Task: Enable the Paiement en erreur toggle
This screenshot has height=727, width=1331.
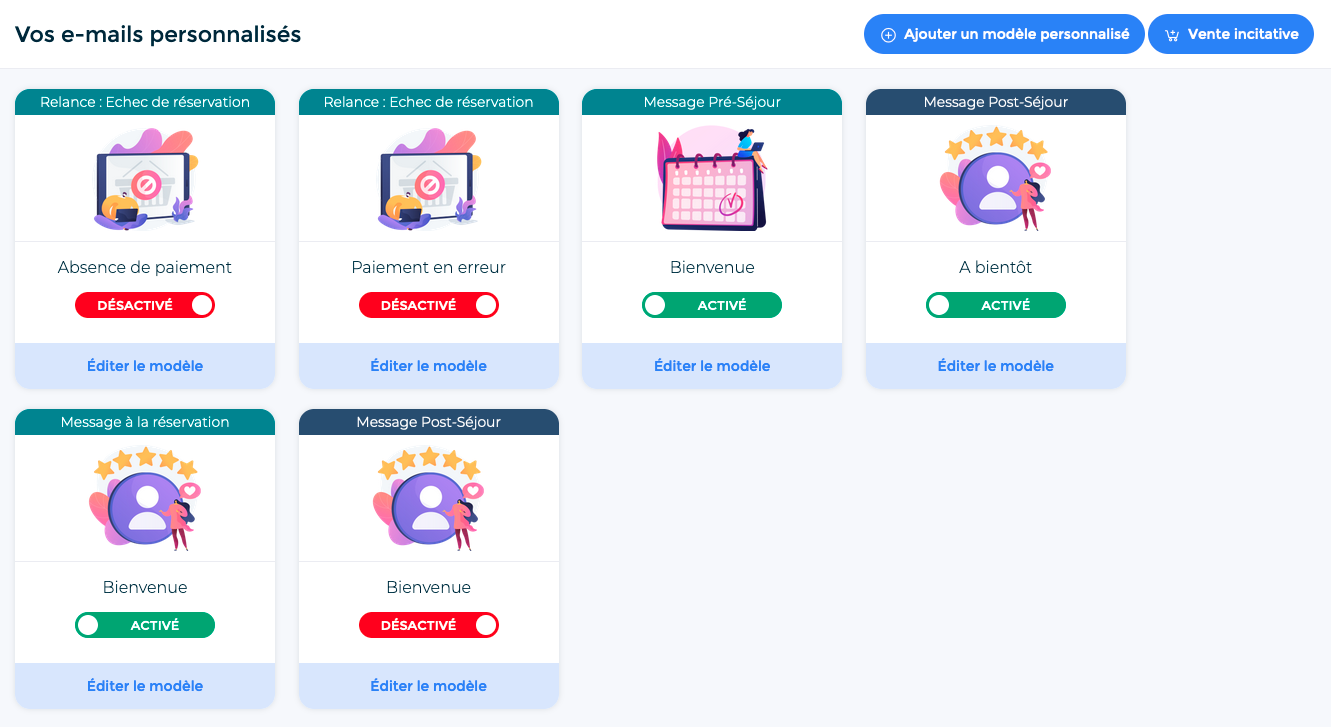Action: point(429,305)
